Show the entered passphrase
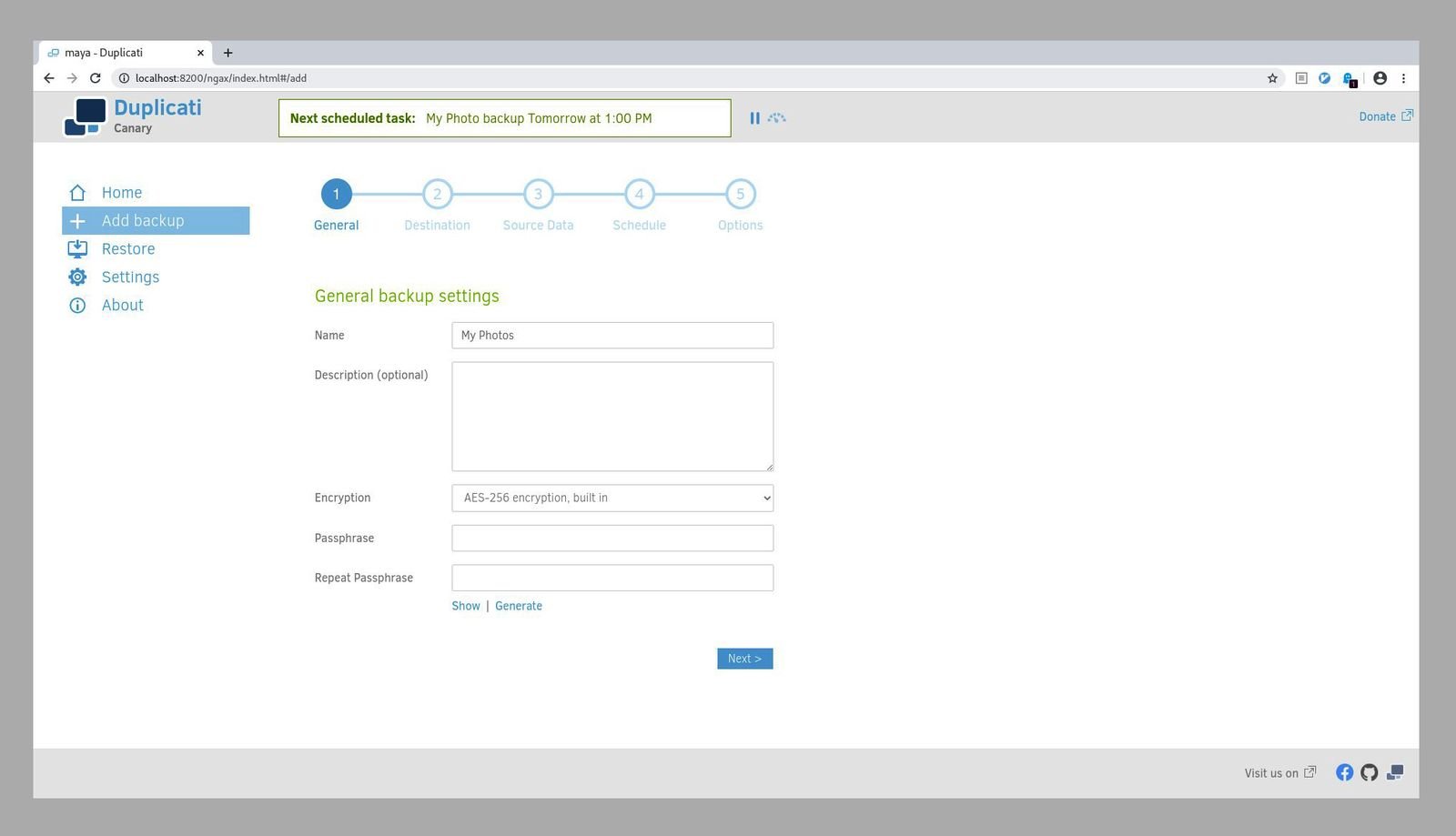 [x=465, y=605]
